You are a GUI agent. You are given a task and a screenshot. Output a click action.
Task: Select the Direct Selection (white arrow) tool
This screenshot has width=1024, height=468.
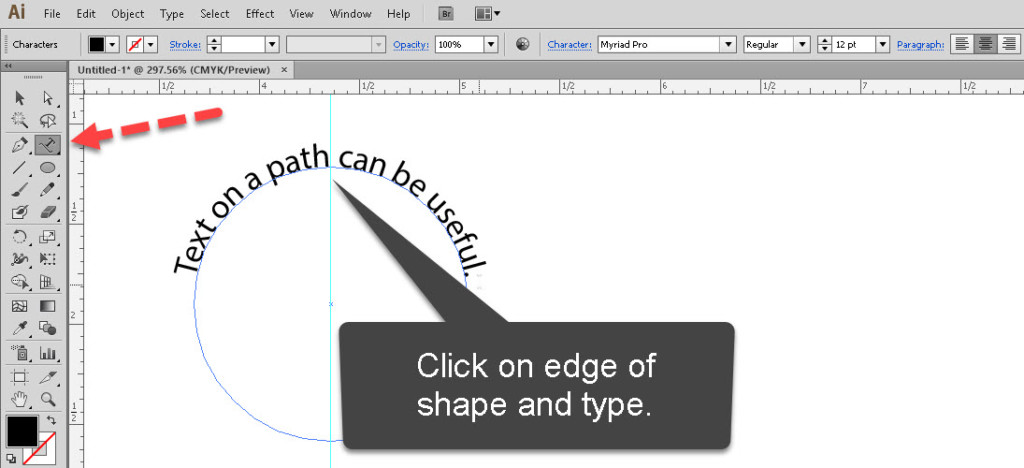pyautogui.click(x=48, y=98)
